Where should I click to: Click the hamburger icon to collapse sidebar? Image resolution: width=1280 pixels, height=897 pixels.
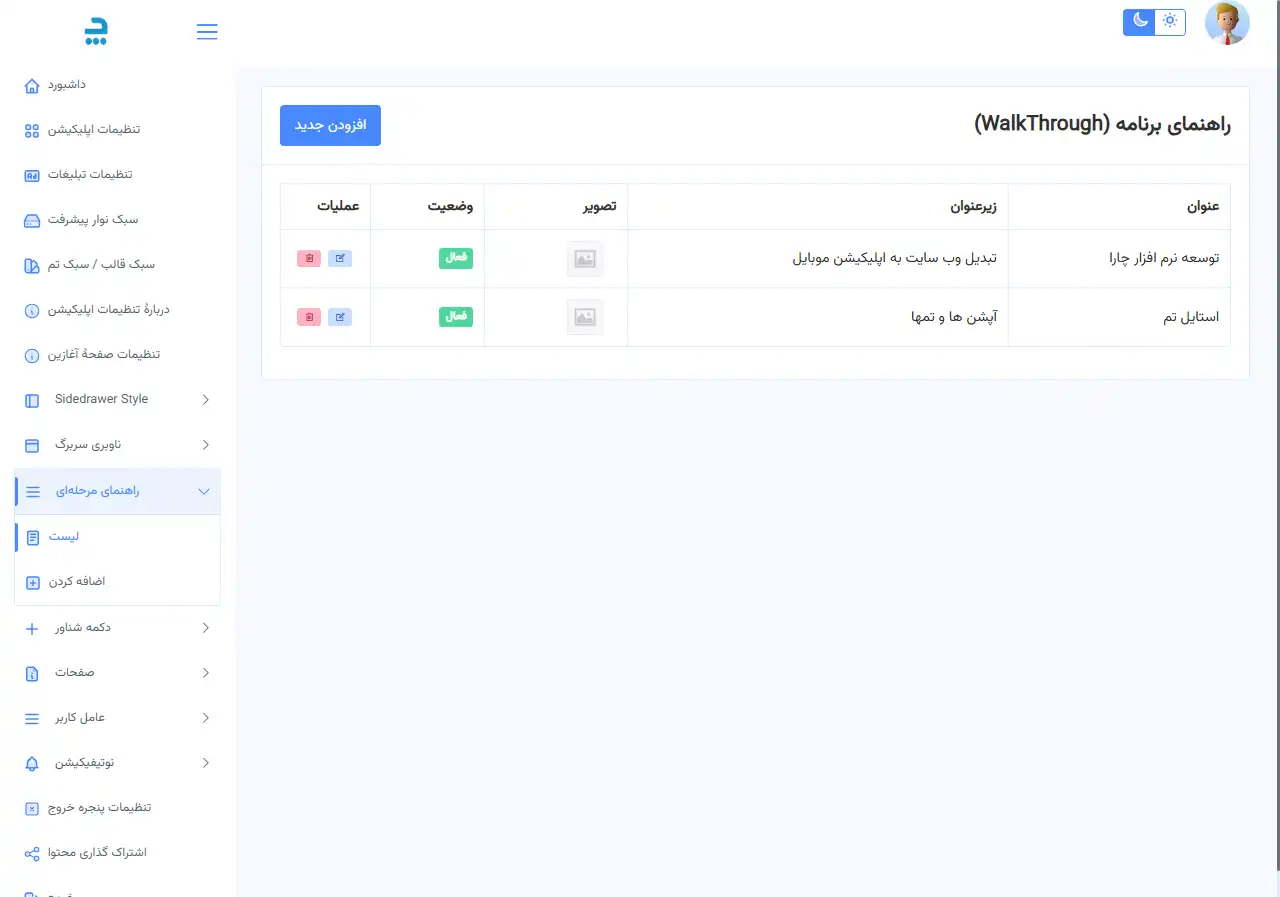pos(207,32)
